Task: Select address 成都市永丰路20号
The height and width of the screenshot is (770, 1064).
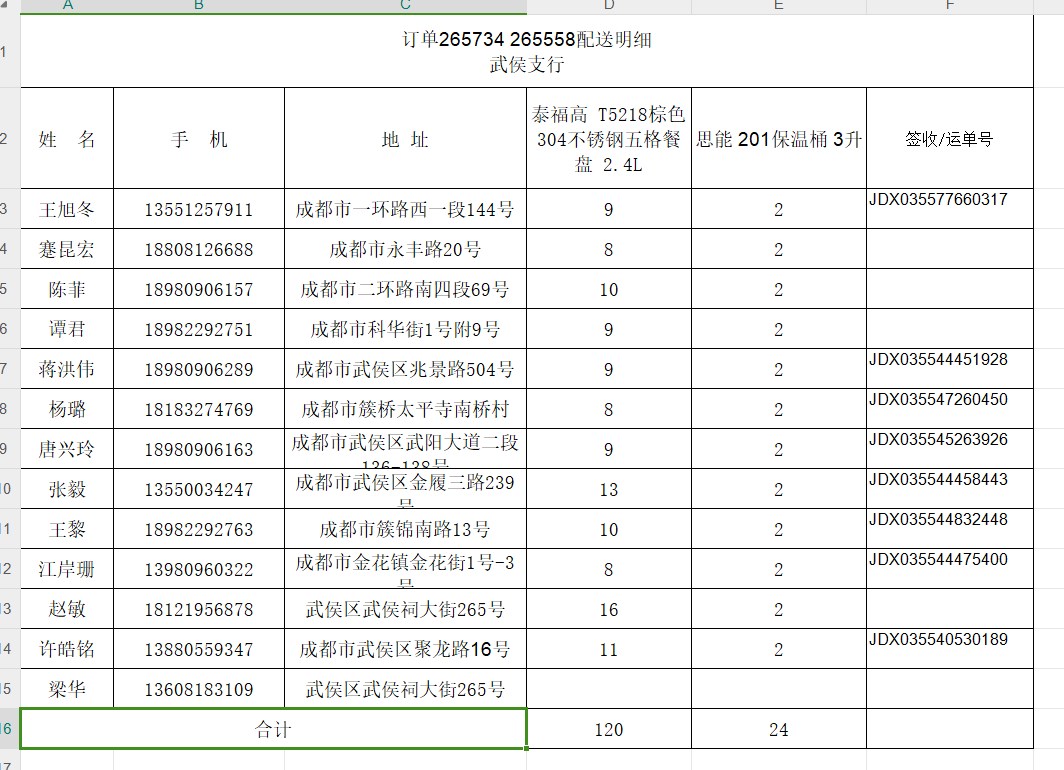Action: [x=405, y=249]
